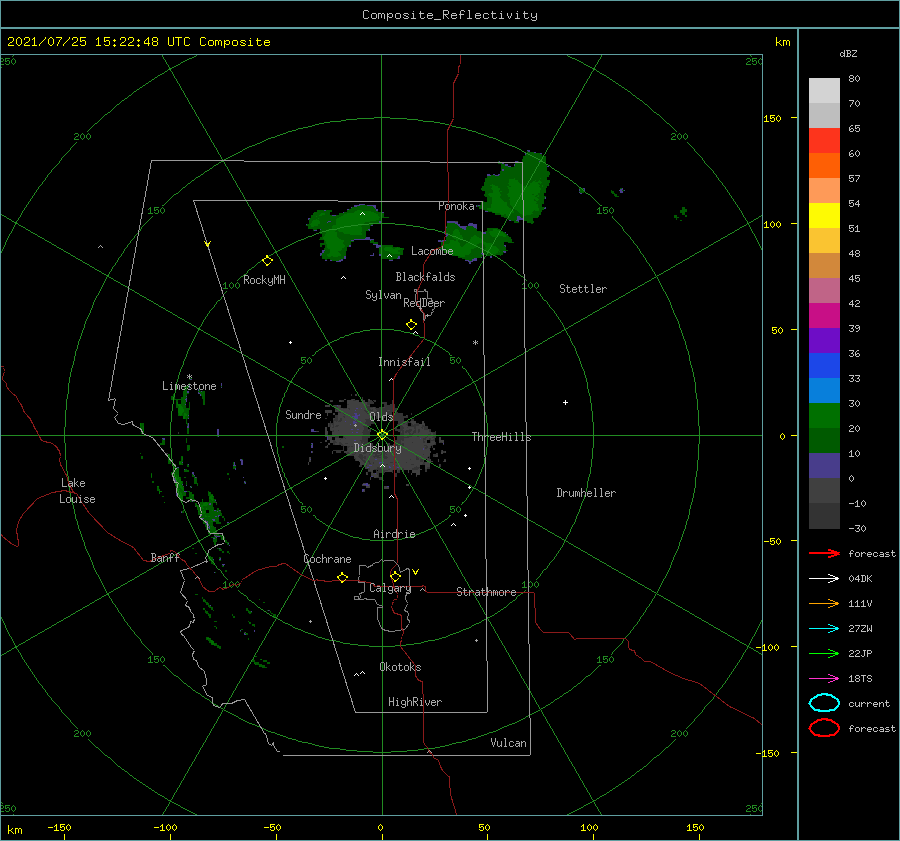Click the Stettler label
This screenshot has height=841, width=900.
coord(583,289)
